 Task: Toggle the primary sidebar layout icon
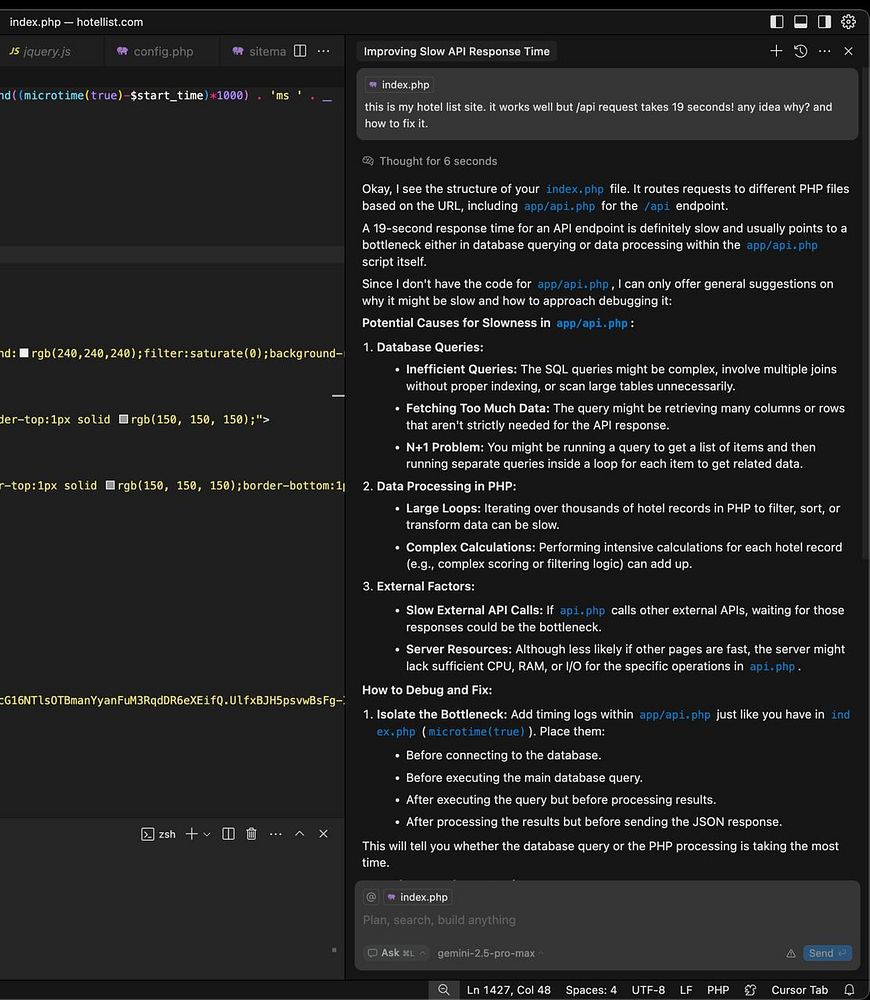click(776, 22)
